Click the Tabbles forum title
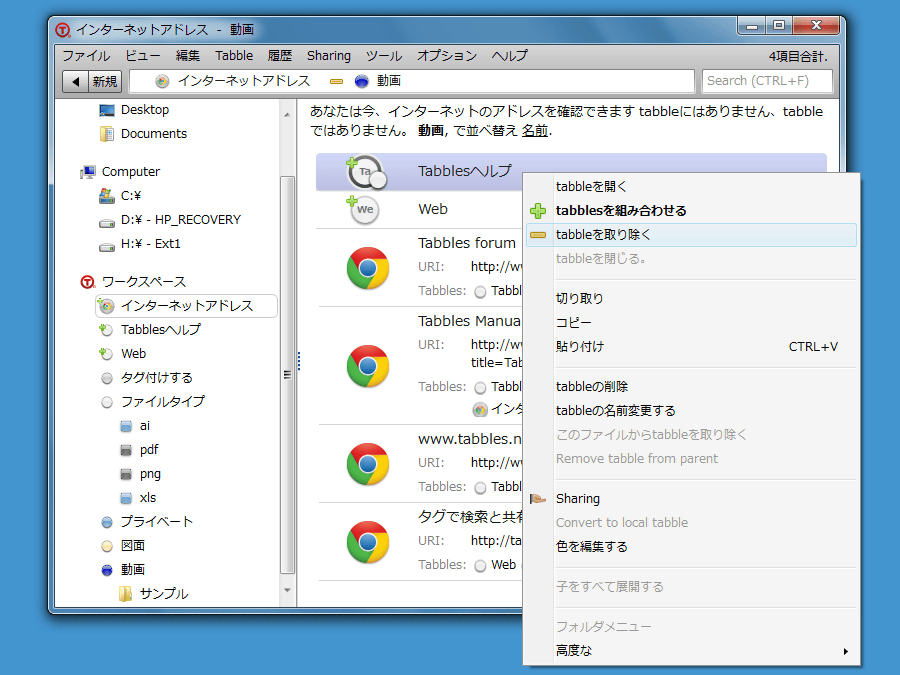 click(x=467, y=243)
